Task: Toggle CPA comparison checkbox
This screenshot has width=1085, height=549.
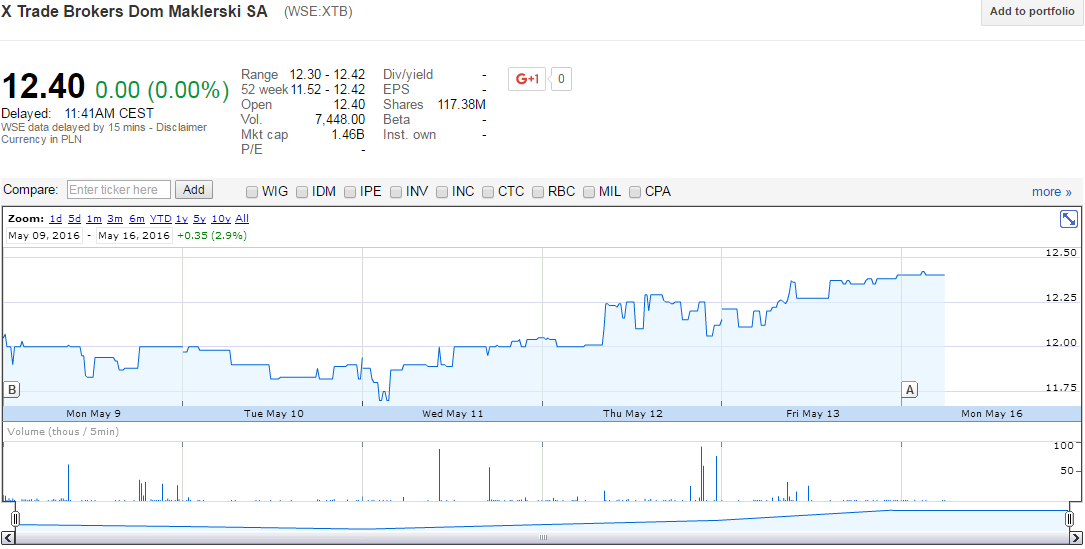Action: [635, 192]
